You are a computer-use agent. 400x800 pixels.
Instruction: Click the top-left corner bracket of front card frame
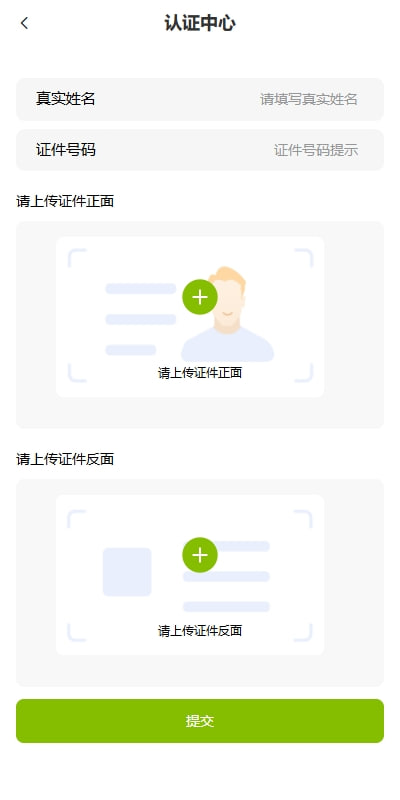point(77,258)
